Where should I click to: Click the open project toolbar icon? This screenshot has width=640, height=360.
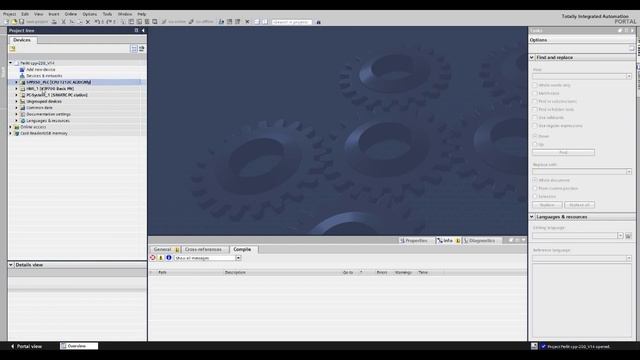pos(14,22)
